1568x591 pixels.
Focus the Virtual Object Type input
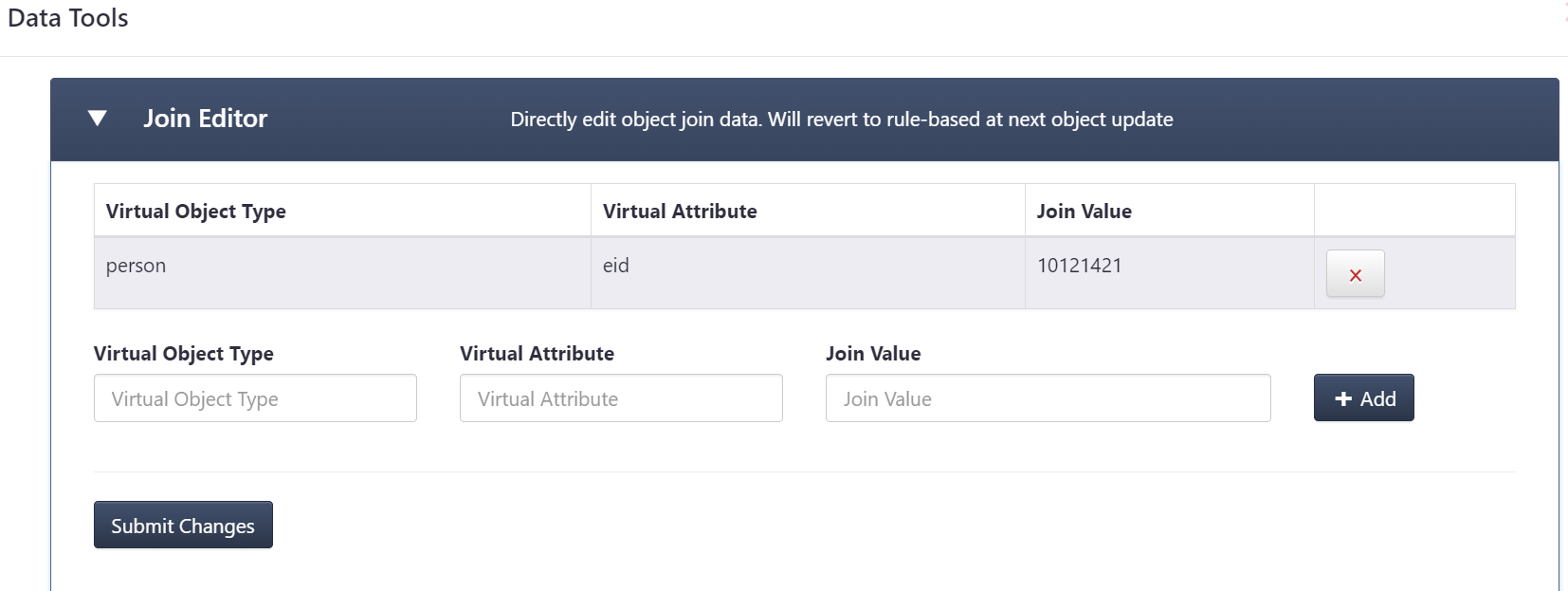(x=255, y=398)
